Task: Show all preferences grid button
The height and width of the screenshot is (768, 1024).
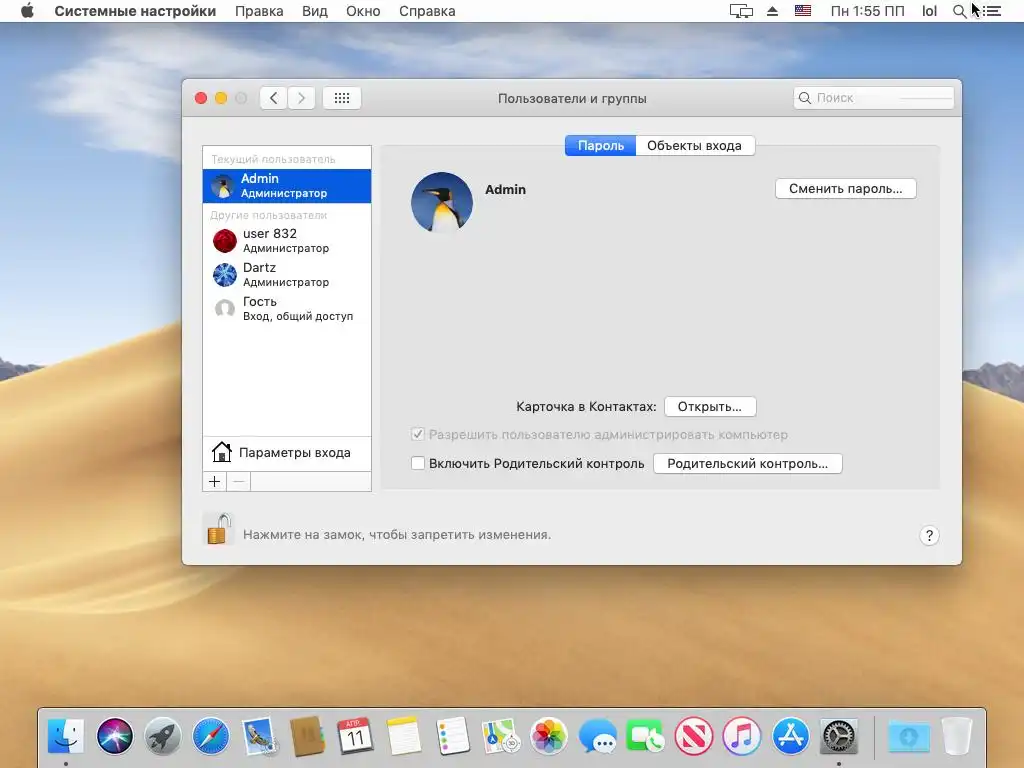Action: (342, 98)
